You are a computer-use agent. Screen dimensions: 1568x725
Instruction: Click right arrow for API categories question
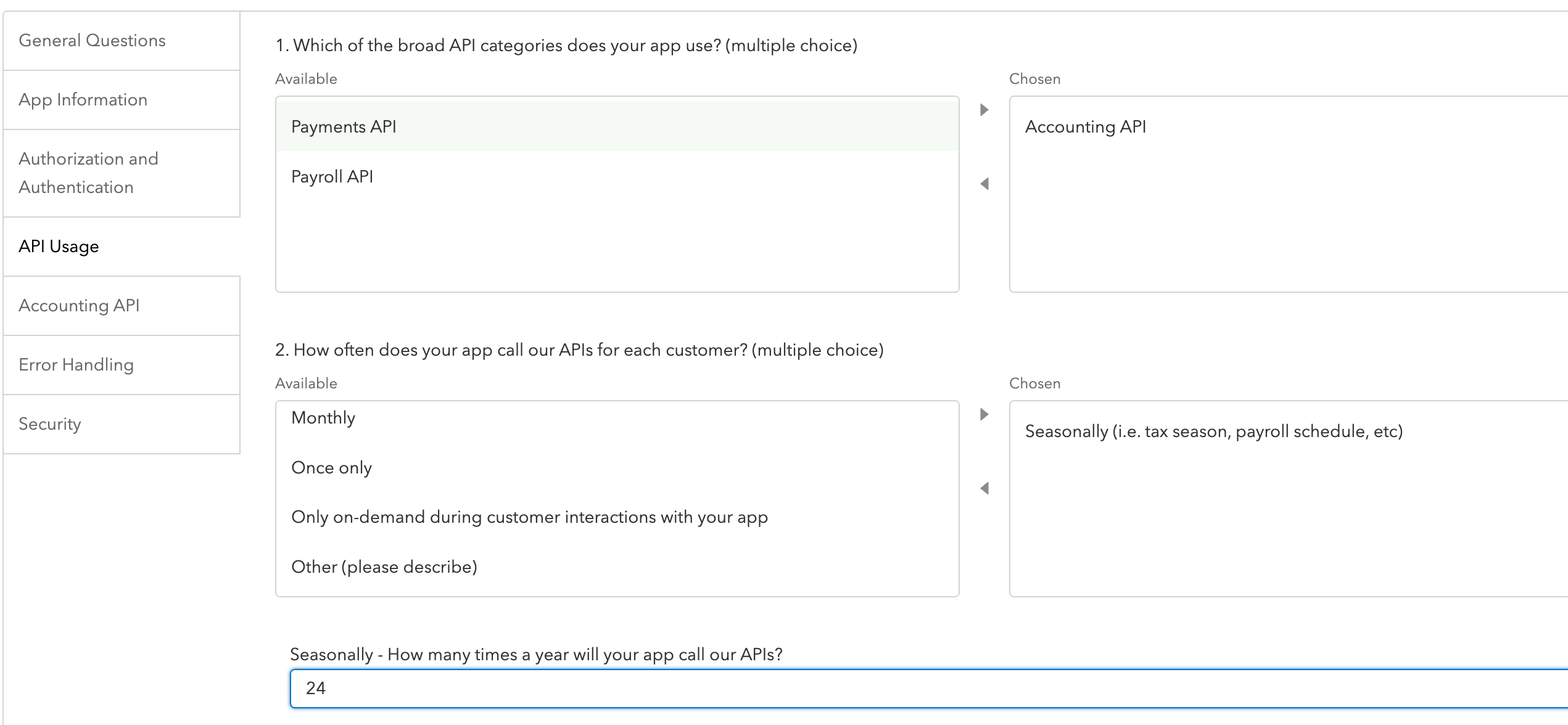tap(984, 110)
